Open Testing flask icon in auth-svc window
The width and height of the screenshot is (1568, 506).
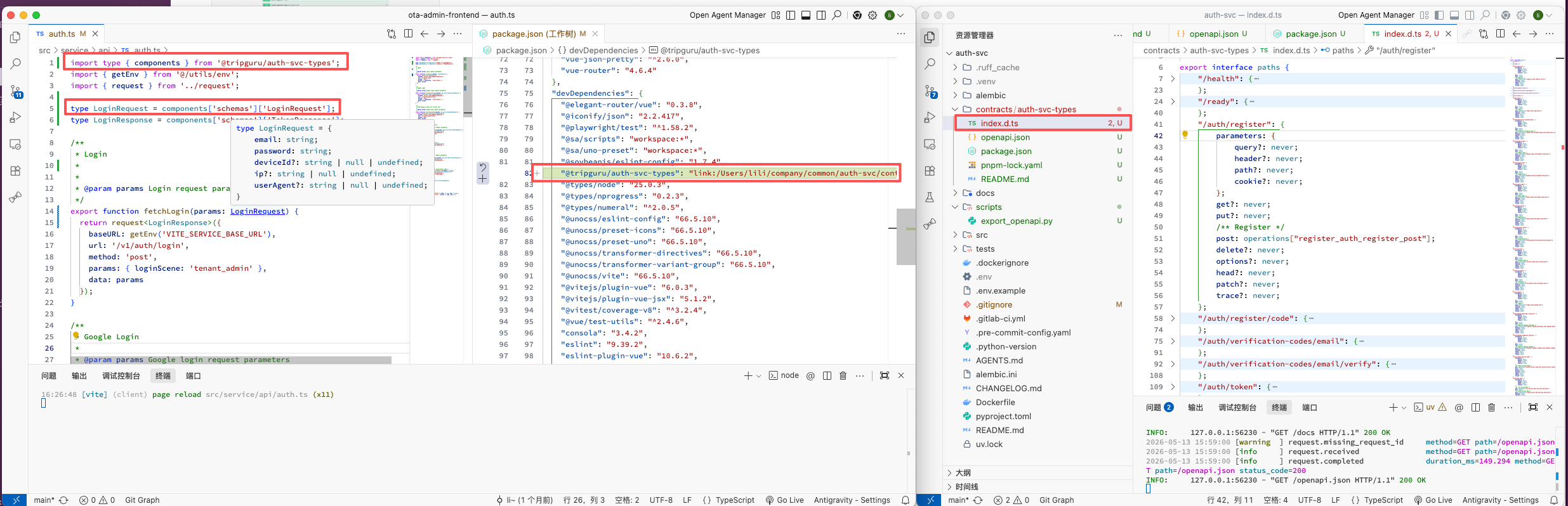(930, 197)
